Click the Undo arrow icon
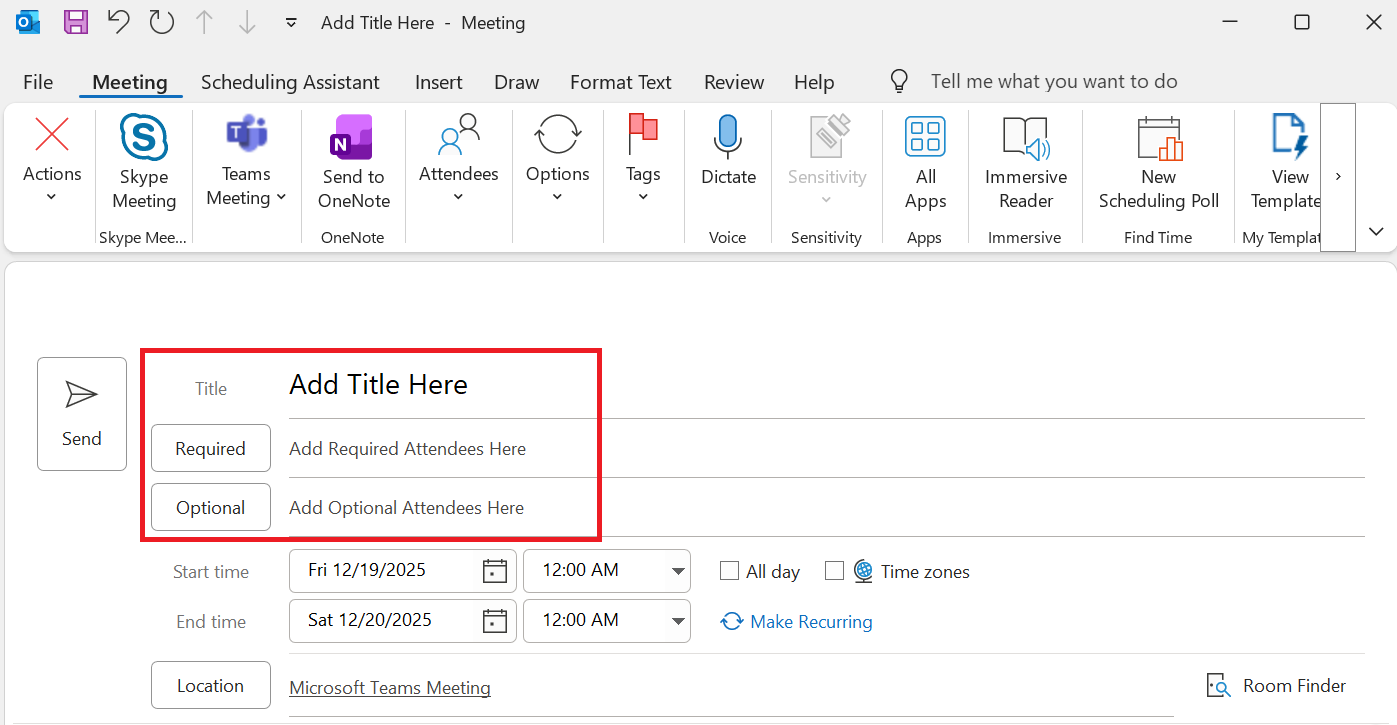Image resolution: width=1397 pixels, height=725 pixels. (x=118, y=22)
